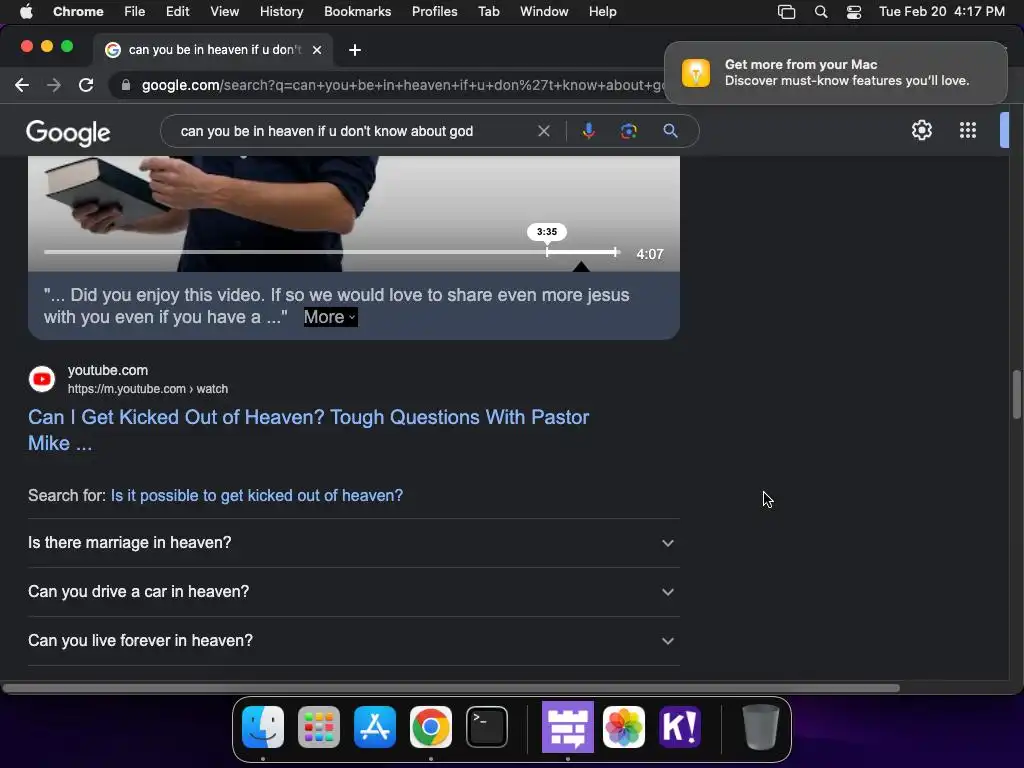Open the Apple menu

point(26,11)
